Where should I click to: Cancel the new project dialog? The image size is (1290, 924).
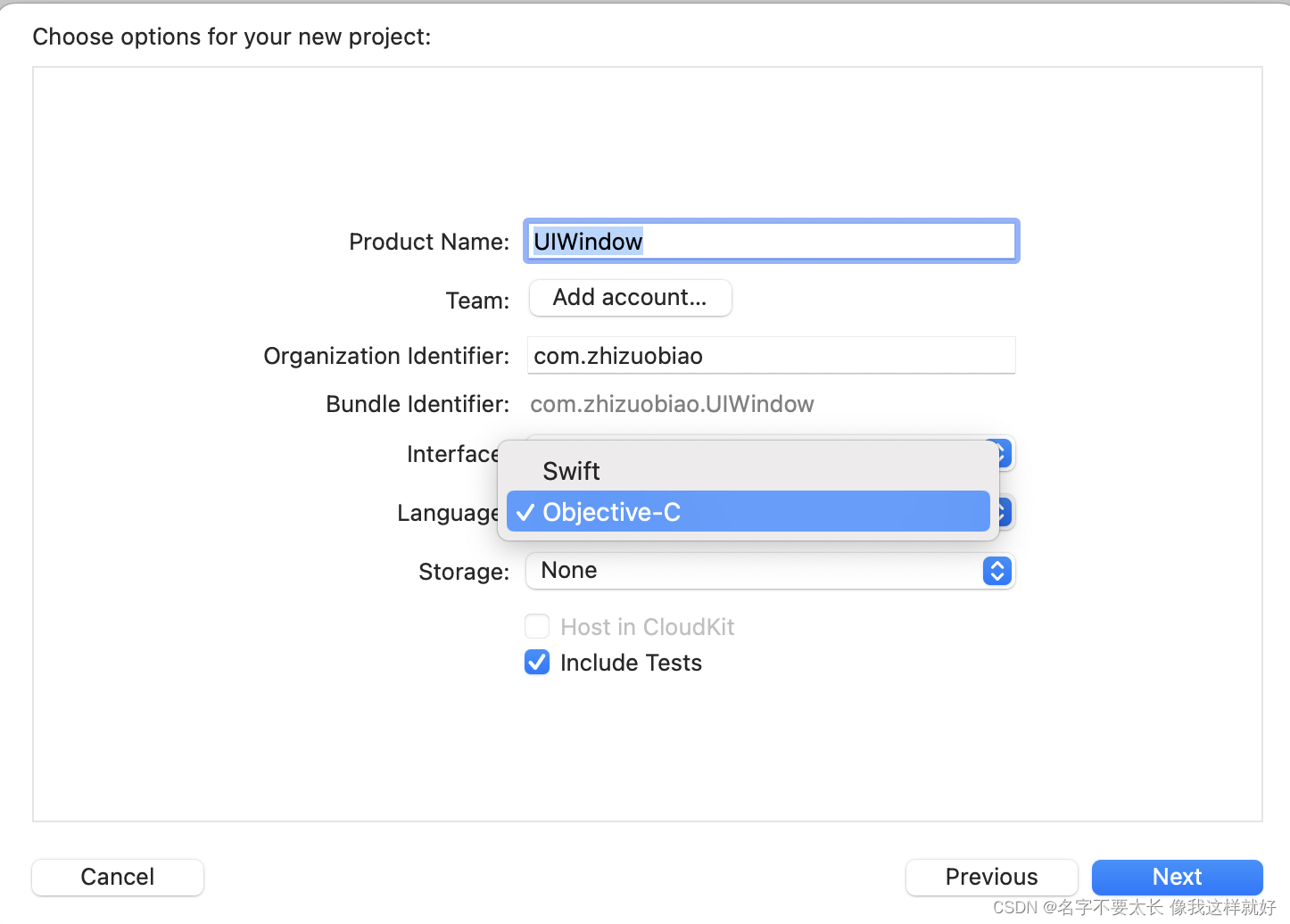118,877
